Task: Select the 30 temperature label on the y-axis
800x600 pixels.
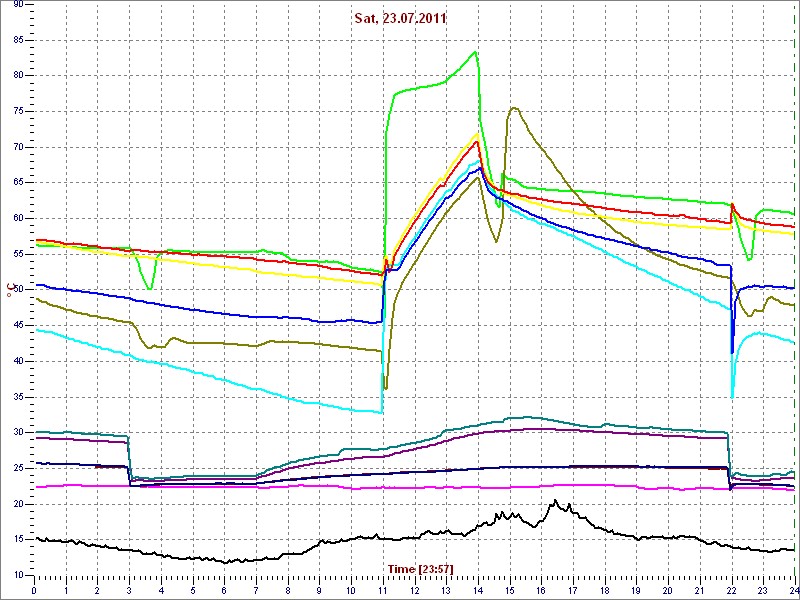Action: 17,432
